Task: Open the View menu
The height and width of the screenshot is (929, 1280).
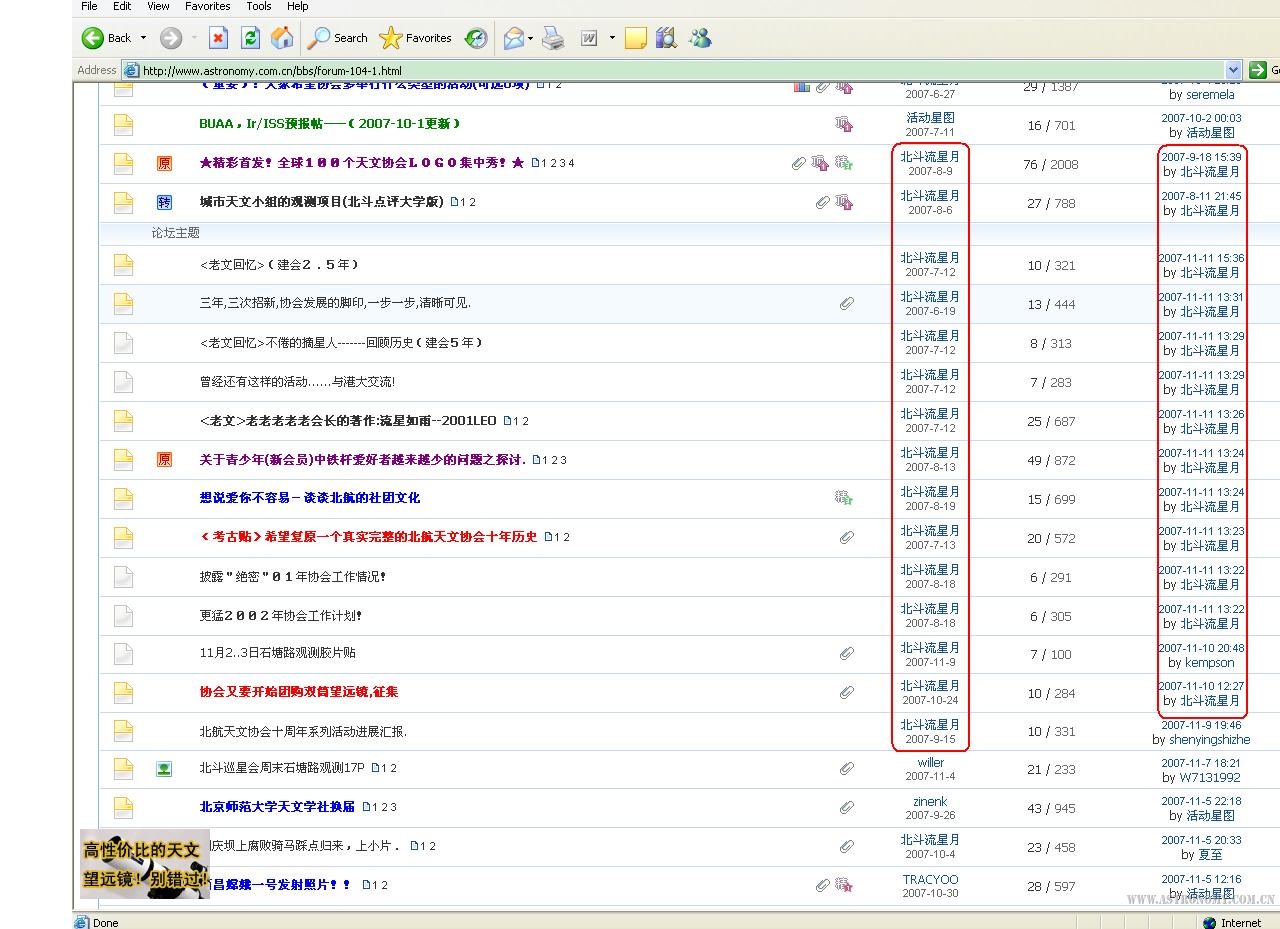Action: pyautogui.click(x=158, y=6)
